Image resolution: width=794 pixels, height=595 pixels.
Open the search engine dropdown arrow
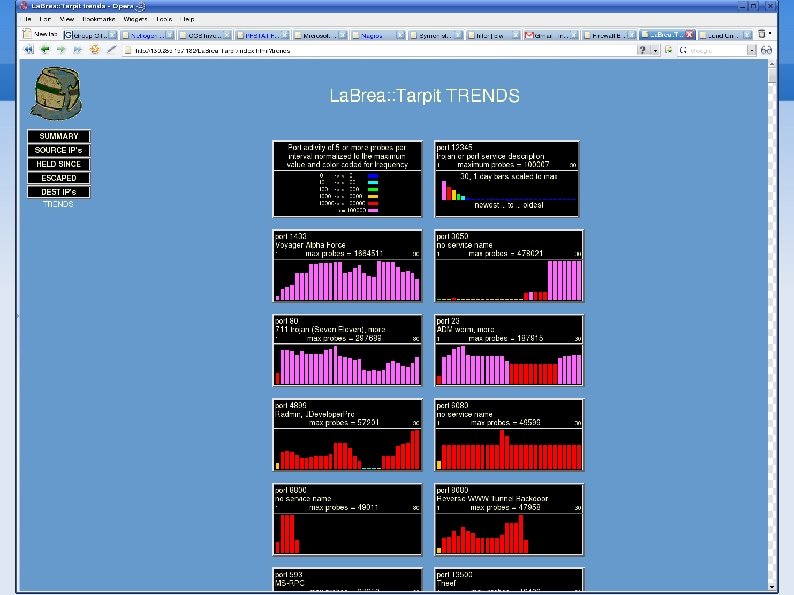pyautogui.click(x=751, y=50)
